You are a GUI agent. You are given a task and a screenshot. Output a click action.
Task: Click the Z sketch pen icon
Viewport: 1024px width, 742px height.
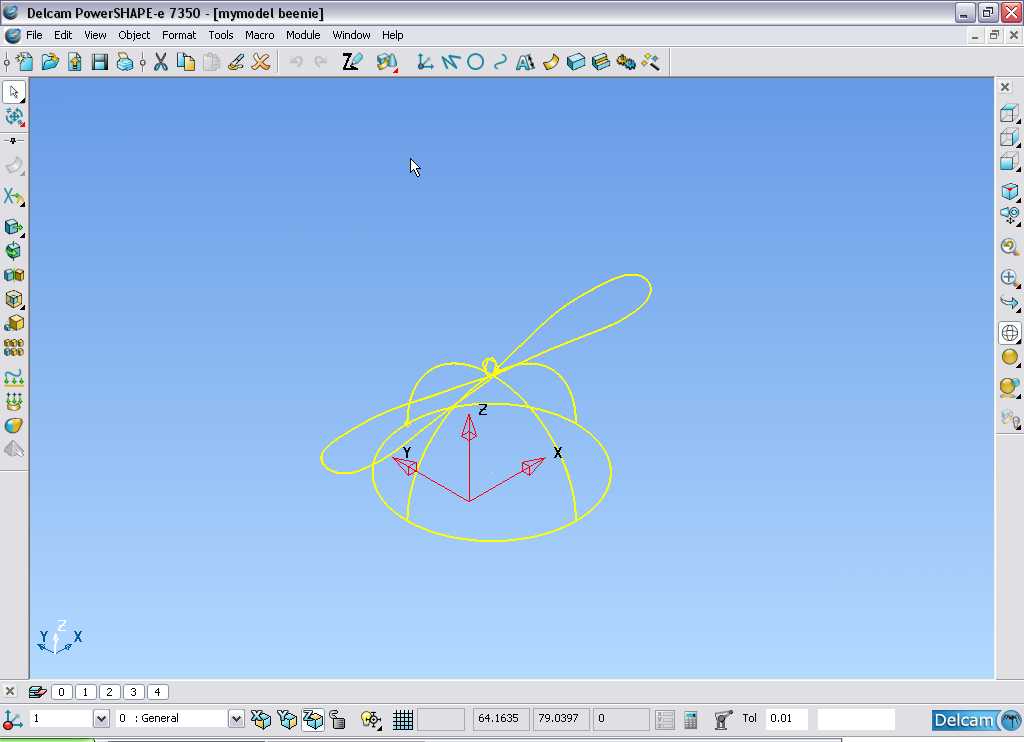click(351, 62)
